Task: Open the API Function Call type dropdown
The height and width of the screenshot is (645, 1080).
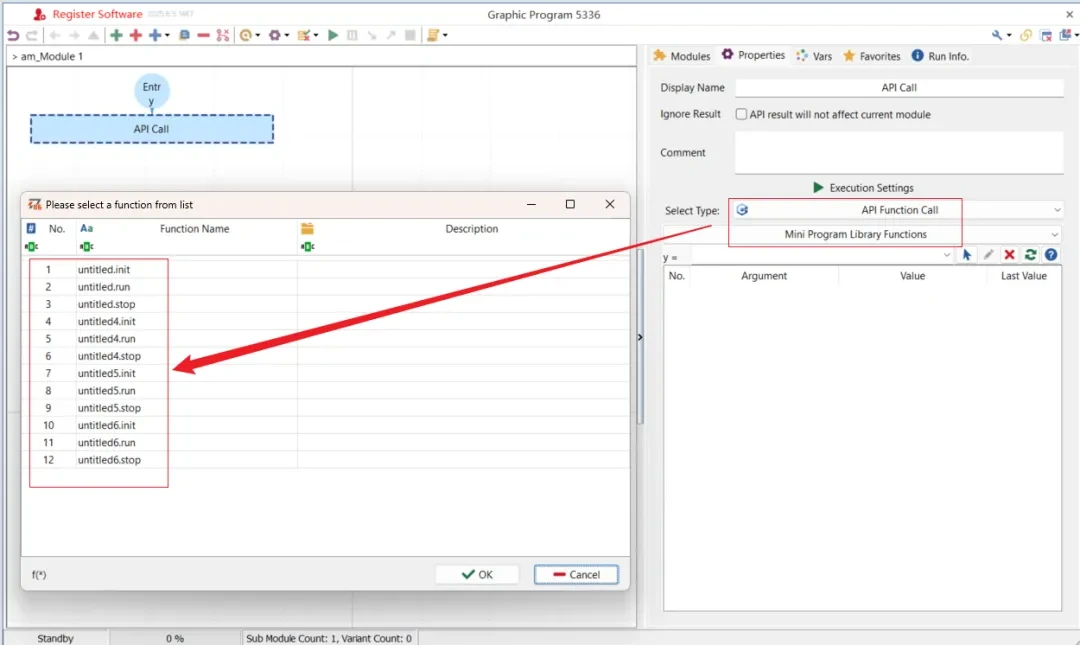Action: click(x=899, y=210)
